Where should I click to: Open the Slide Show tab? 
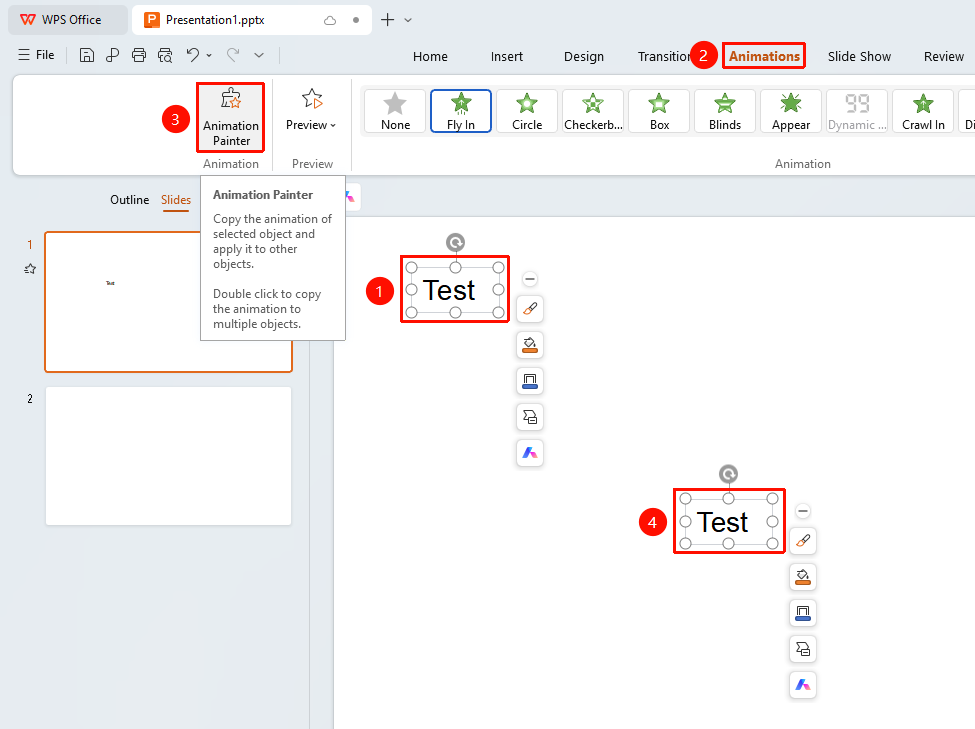pos(859,57)
